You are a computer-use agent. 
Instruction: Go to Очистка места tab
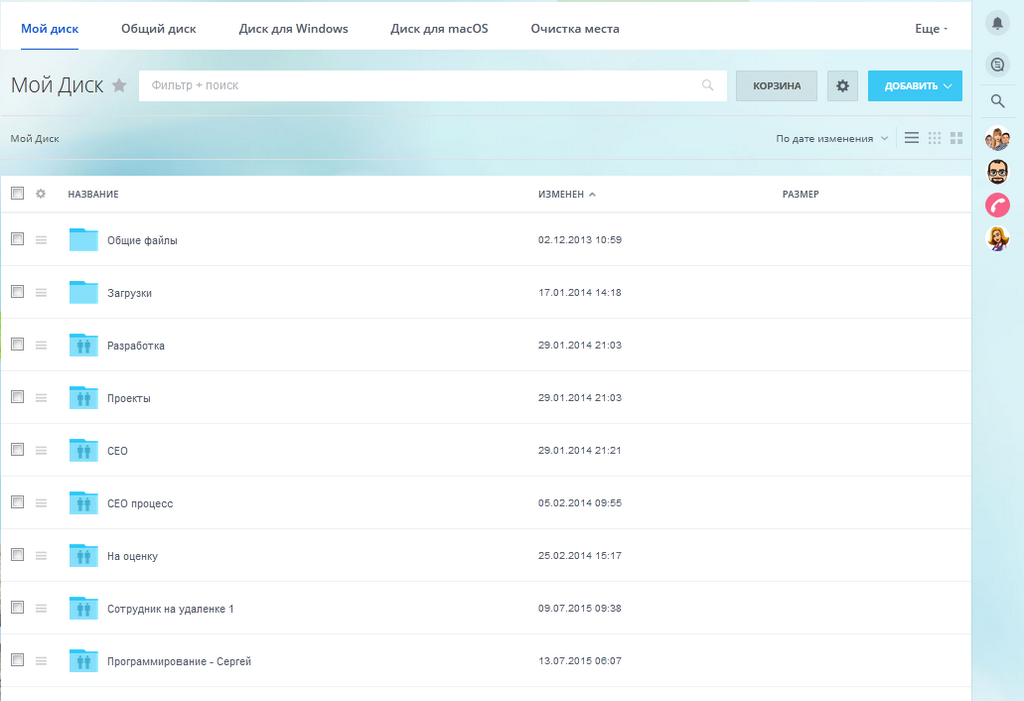575,29
